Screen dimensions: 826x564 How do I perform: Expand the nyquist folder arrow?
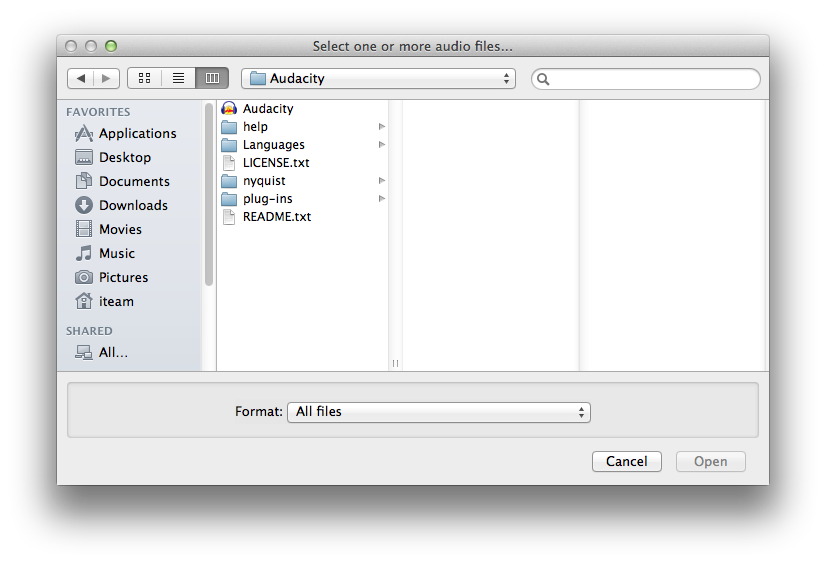pyautogui.click(x=382, y=181)
